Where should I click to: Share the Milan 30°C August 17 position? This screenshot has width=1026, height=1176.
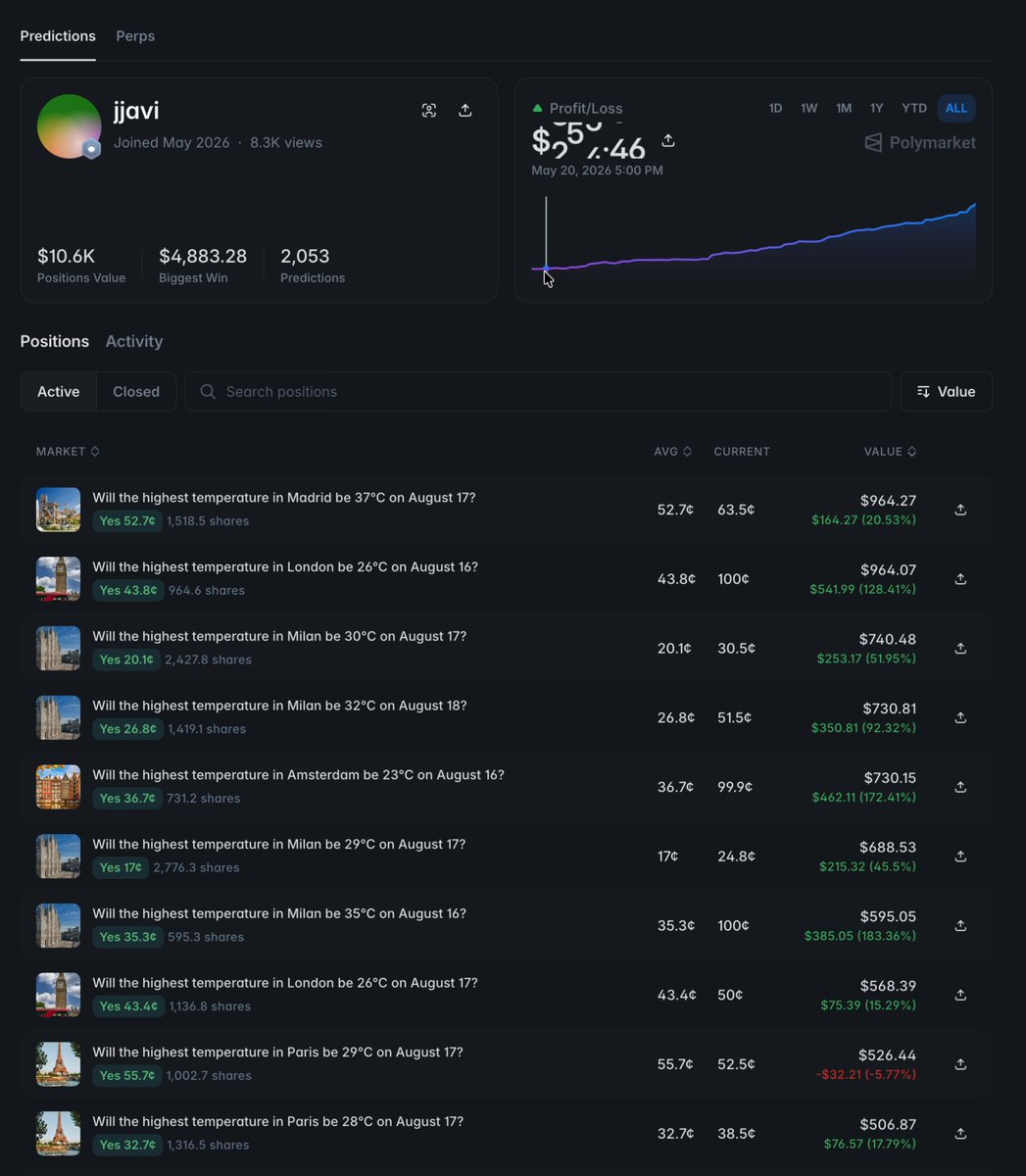(x=960, y=649)
